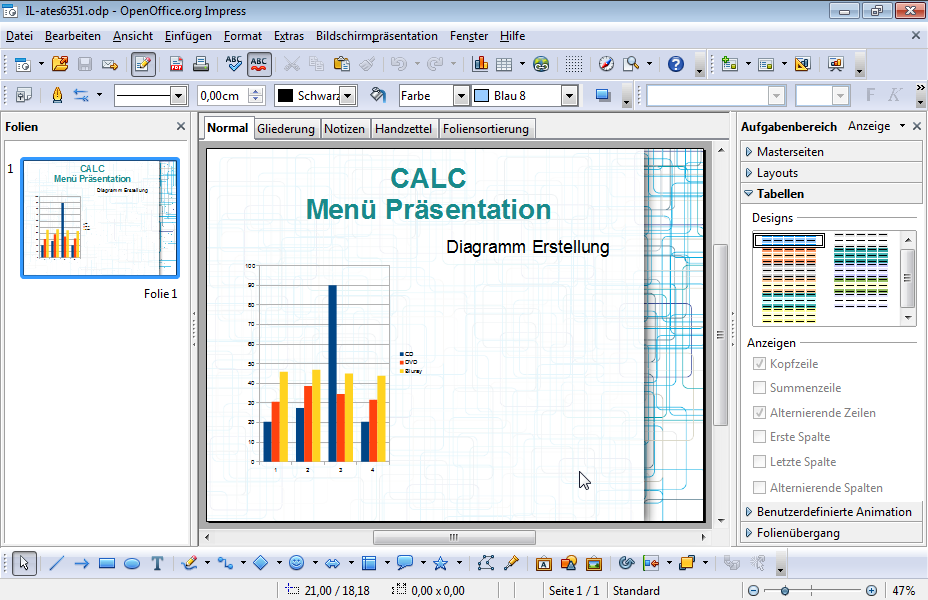Enable Erste Spalte checkbox
This screenshot has width=928, height=600.
[x=759, y=437]
